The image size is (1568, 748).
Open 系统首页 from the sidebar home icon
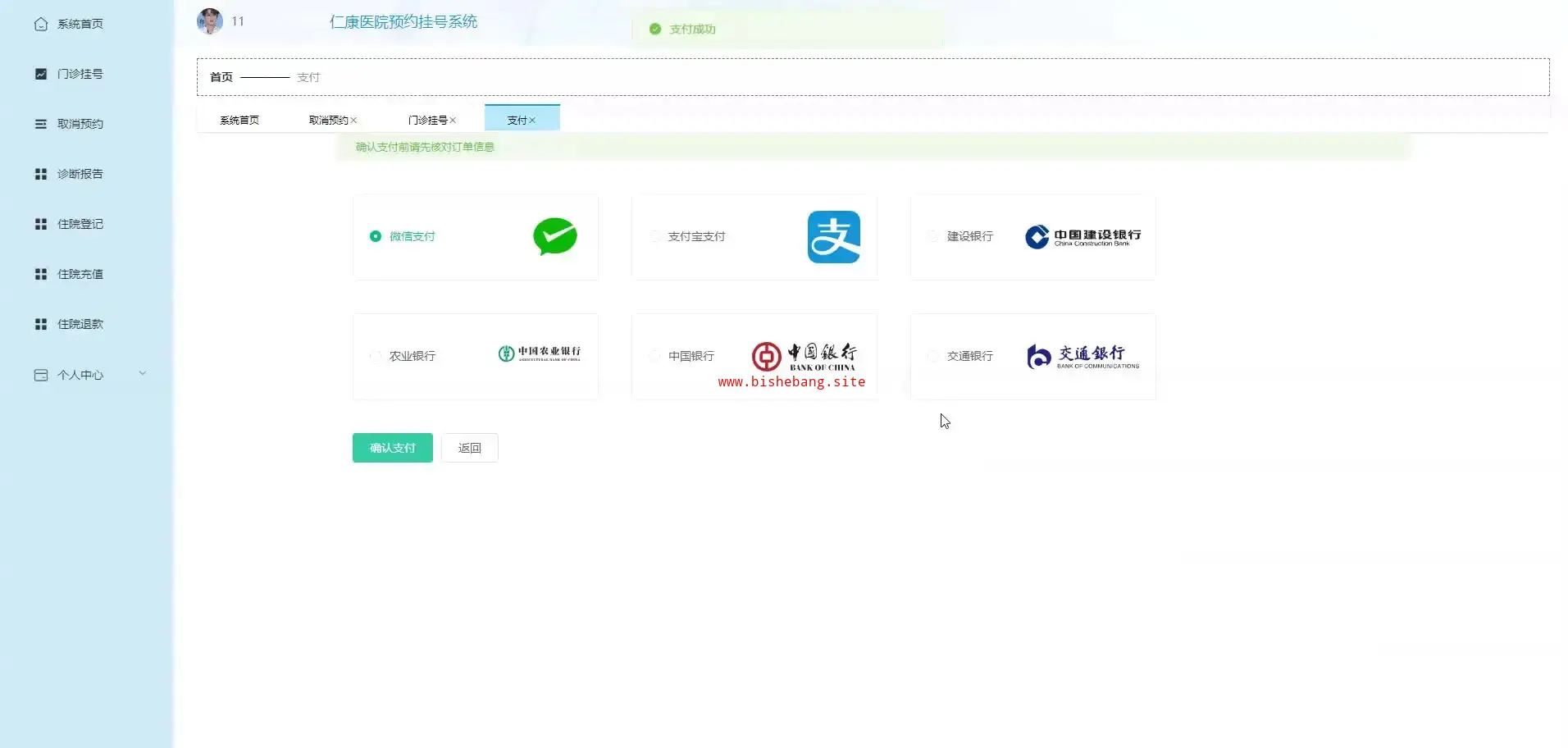(41, 24)
